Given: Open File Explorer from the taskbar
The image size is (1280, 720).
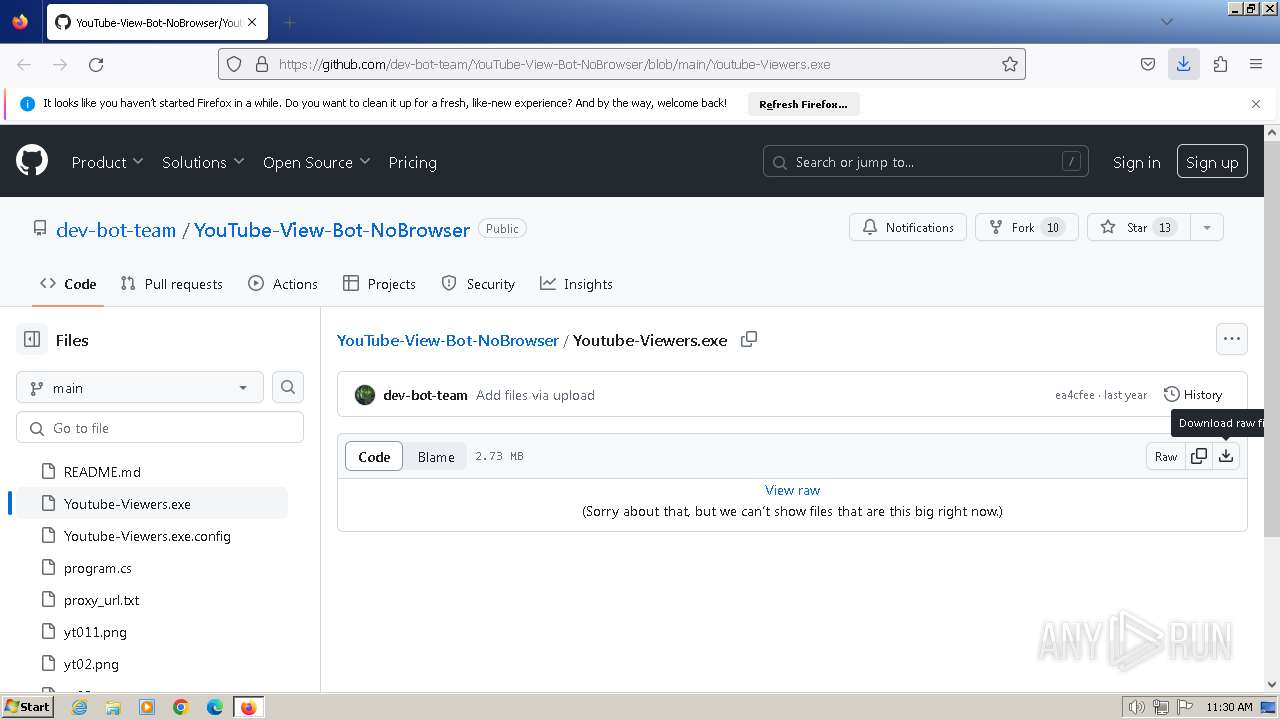Looking at the screenshot, I should (x=113, y=707).
